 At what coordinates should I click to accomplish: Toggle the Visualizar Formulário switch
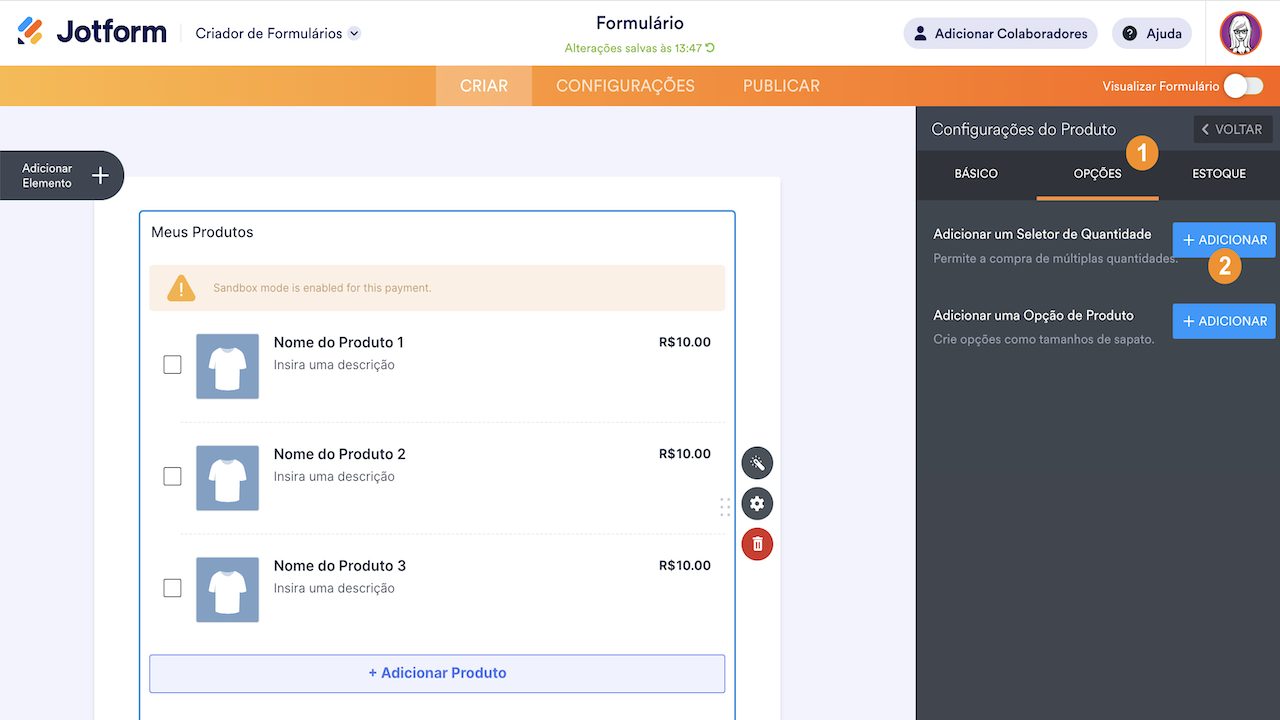point(1243,86)
